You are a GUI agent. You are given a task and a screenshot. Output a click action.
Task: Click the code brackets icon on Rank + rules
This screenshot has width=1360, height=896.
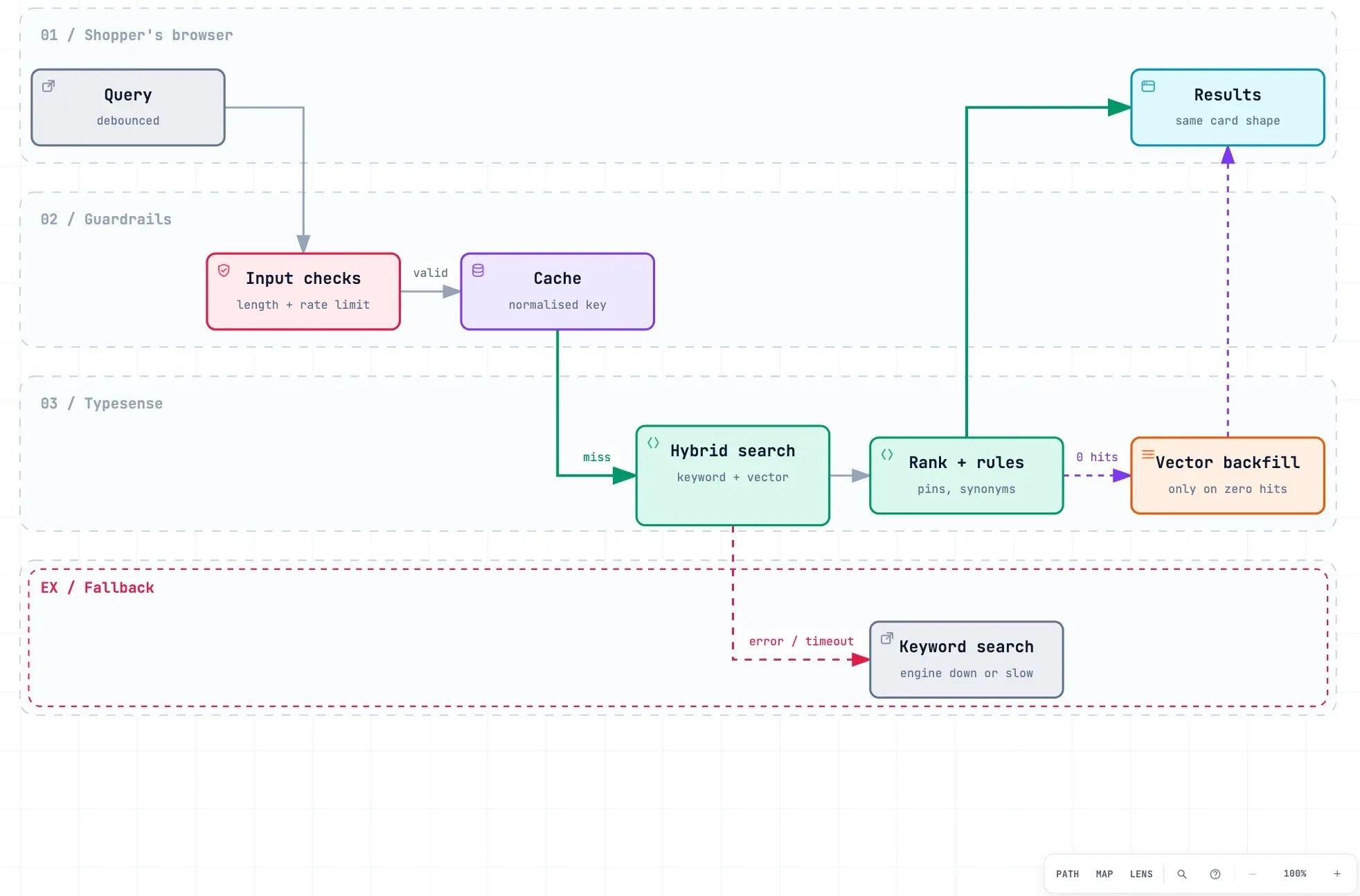click(886, 454)
